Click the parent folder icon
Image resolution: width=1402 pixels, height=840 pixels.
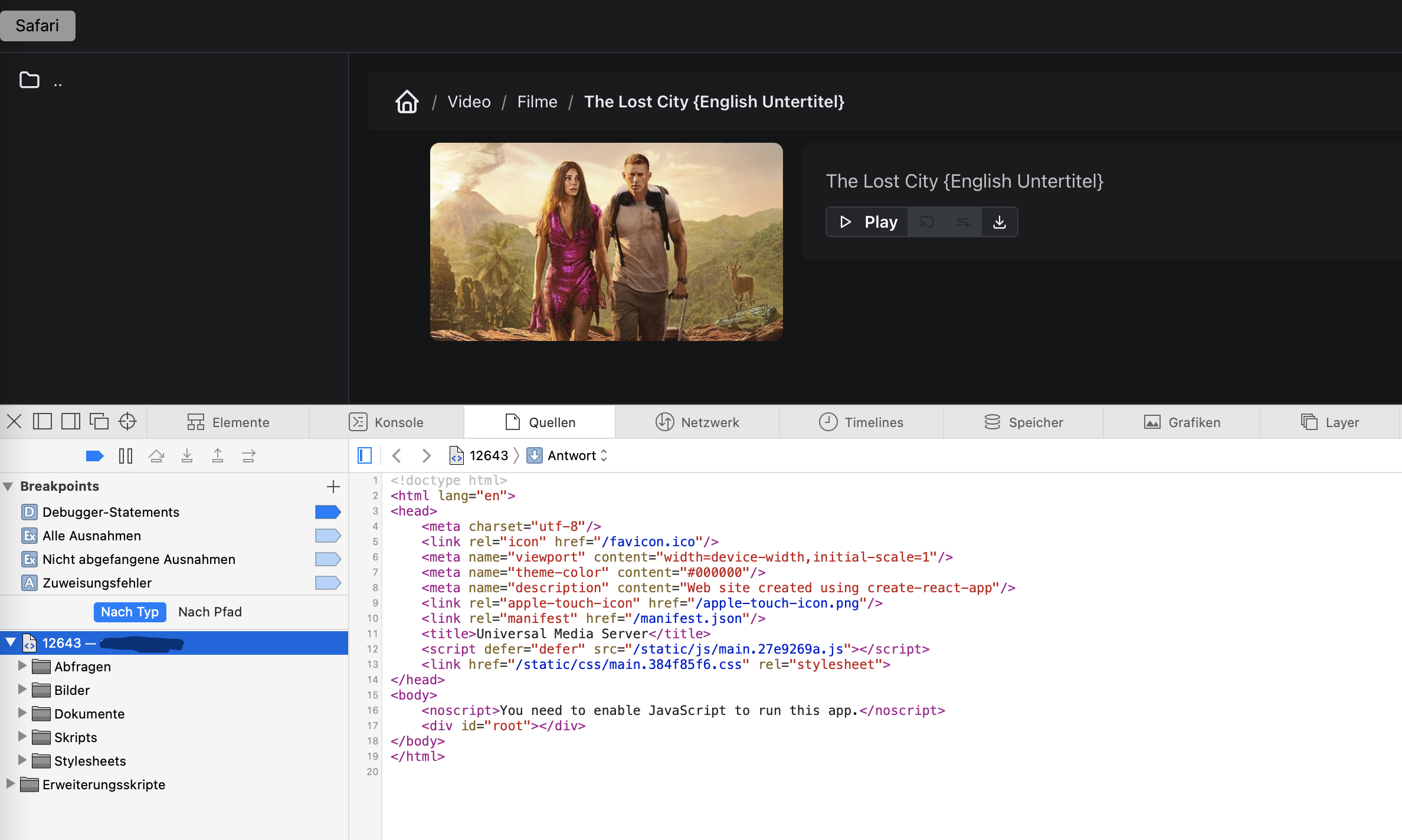30,80
